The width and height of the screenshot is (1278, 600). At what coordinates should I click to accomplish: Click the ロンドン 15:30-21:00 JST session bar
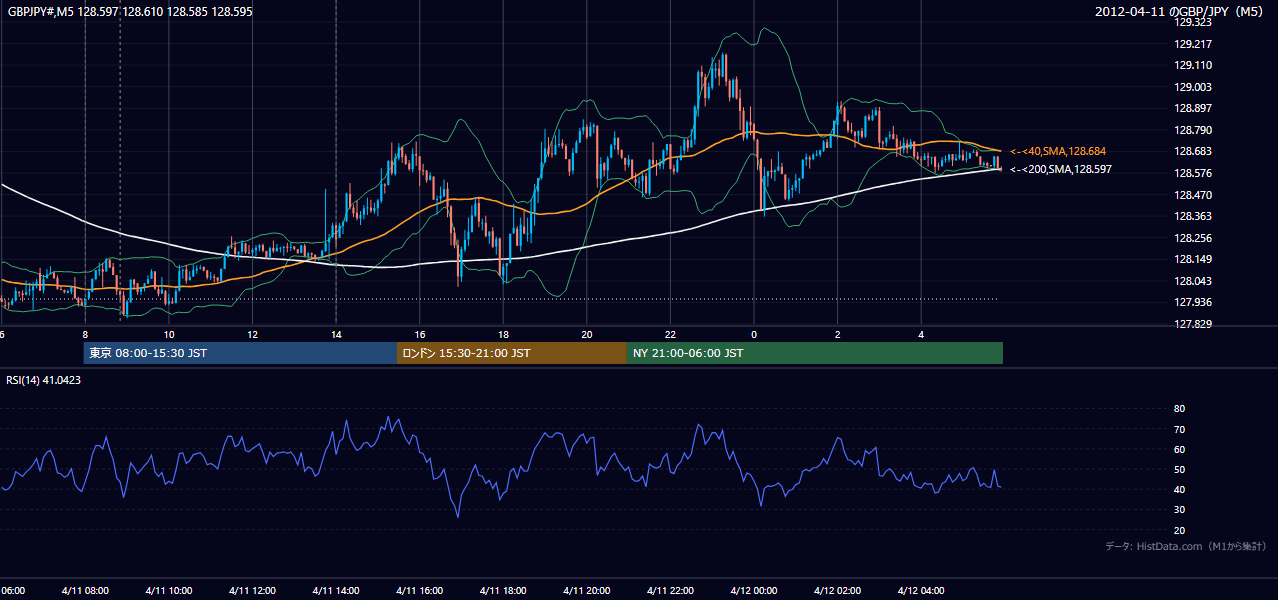click(512, 353)
